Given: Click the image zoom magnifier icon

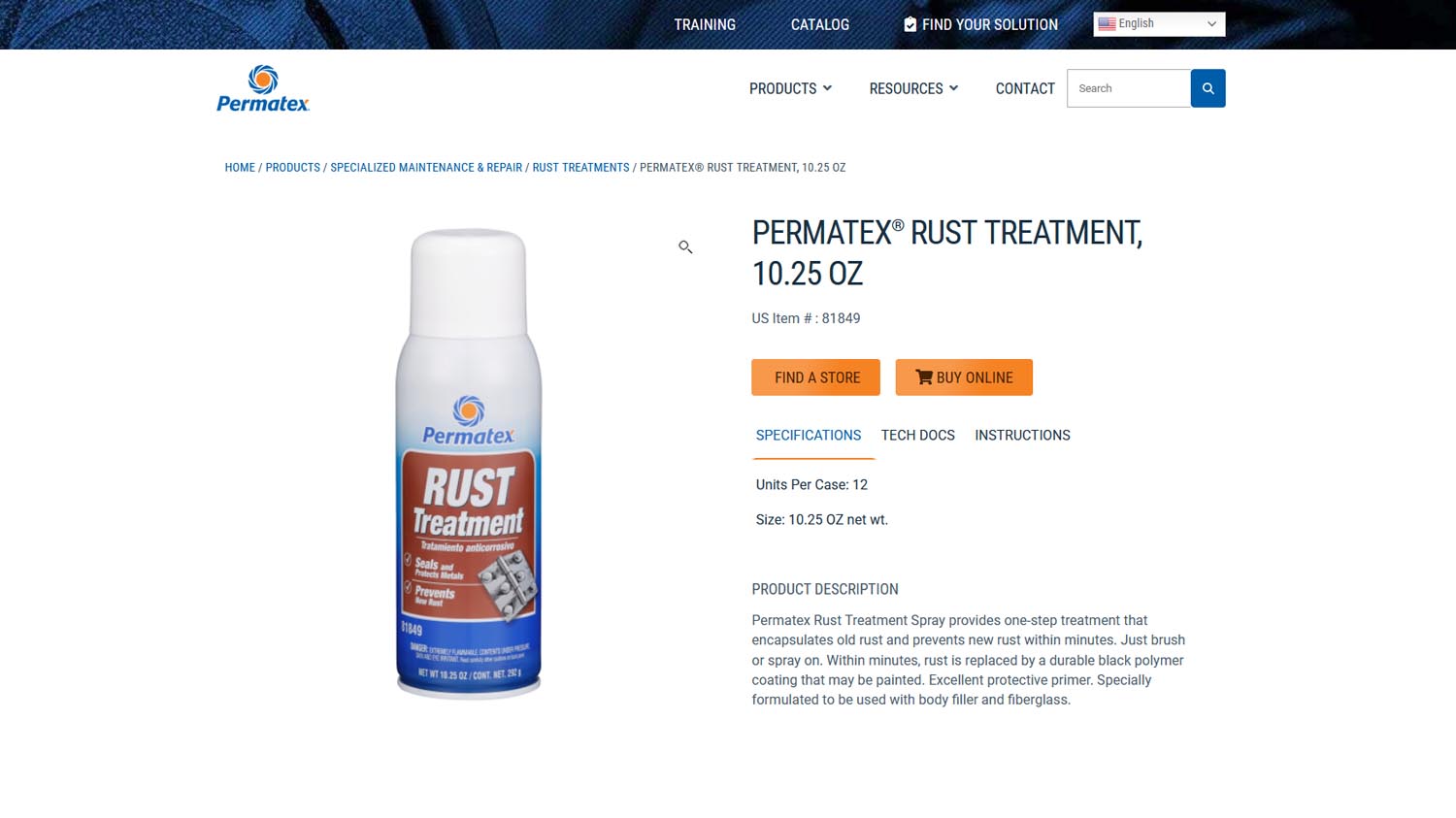Looking at the screenshot, I should coord(685,247).
